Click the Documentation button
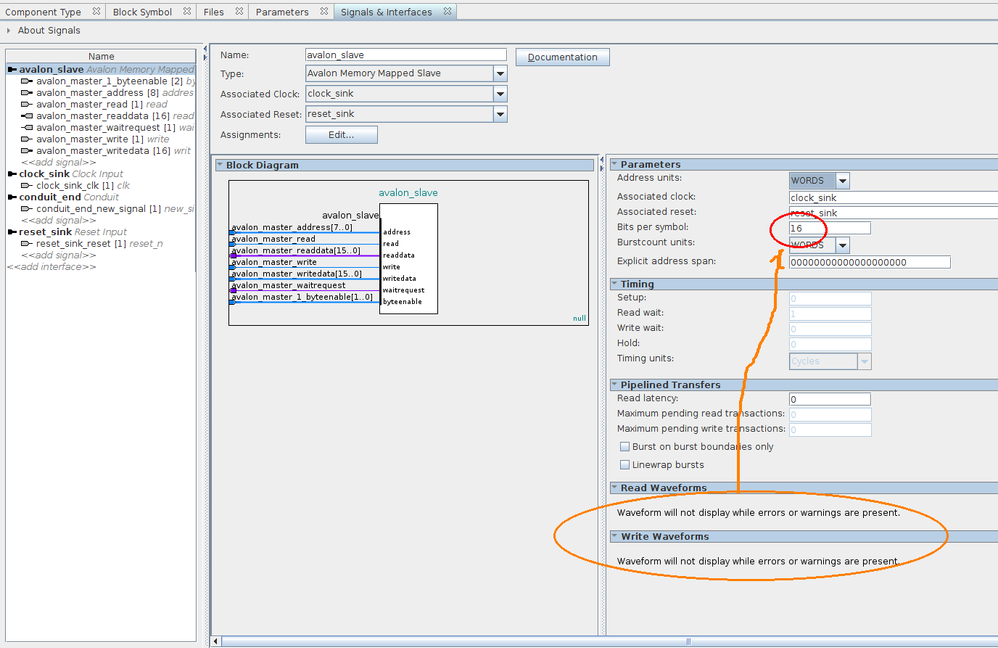 [562, 57]
